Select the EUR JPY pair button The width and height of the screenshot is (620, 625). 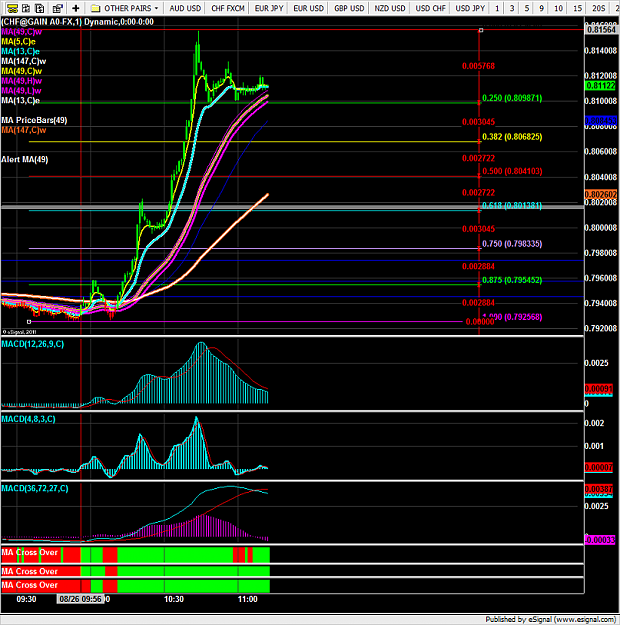coord(269,8)
